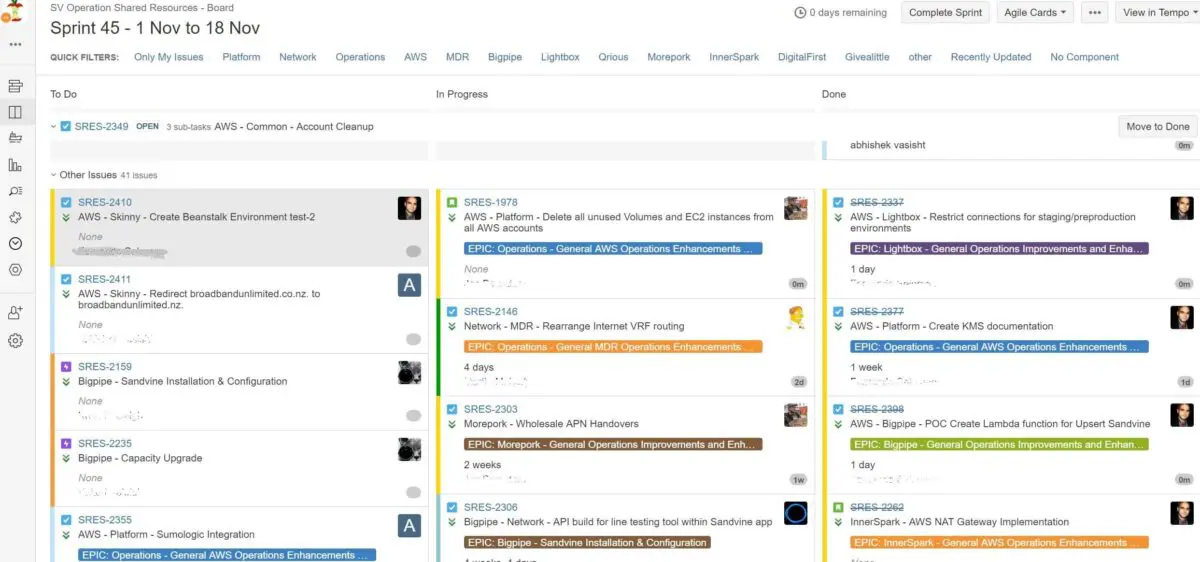
Task: Click the task checkbox icon on SRES-2411
Action: 66,279
